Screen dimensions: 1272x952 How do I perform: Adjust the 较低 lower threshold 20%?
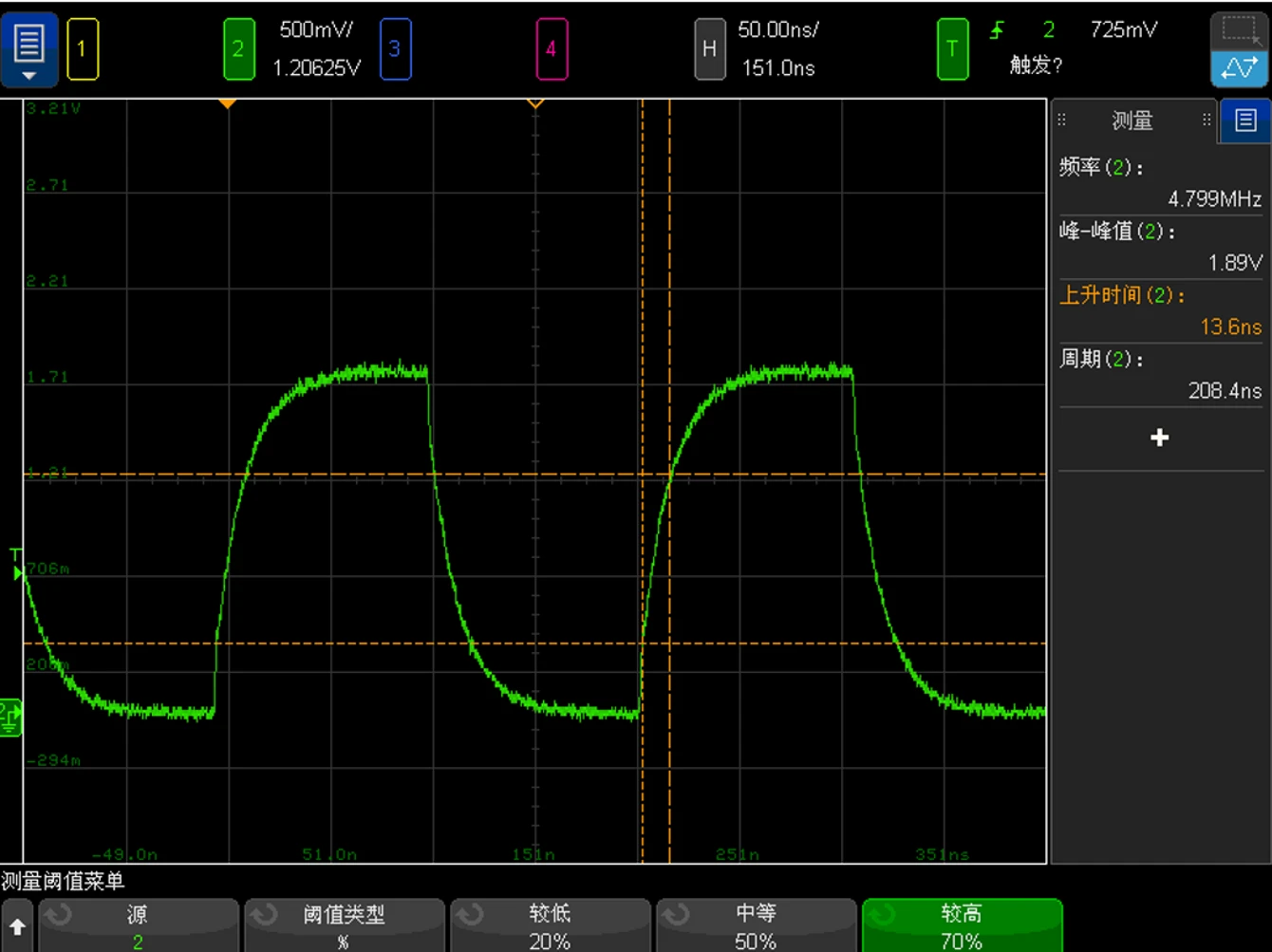click(x=550, y=926)
